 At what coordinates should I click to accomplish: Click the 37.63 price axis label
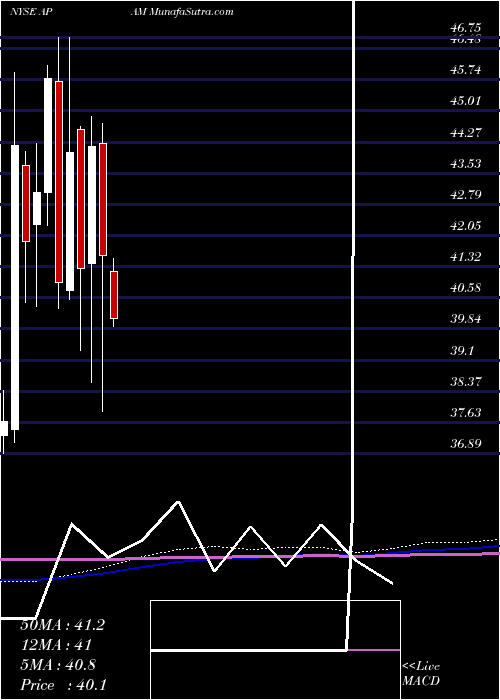click(x=465, y=412)
